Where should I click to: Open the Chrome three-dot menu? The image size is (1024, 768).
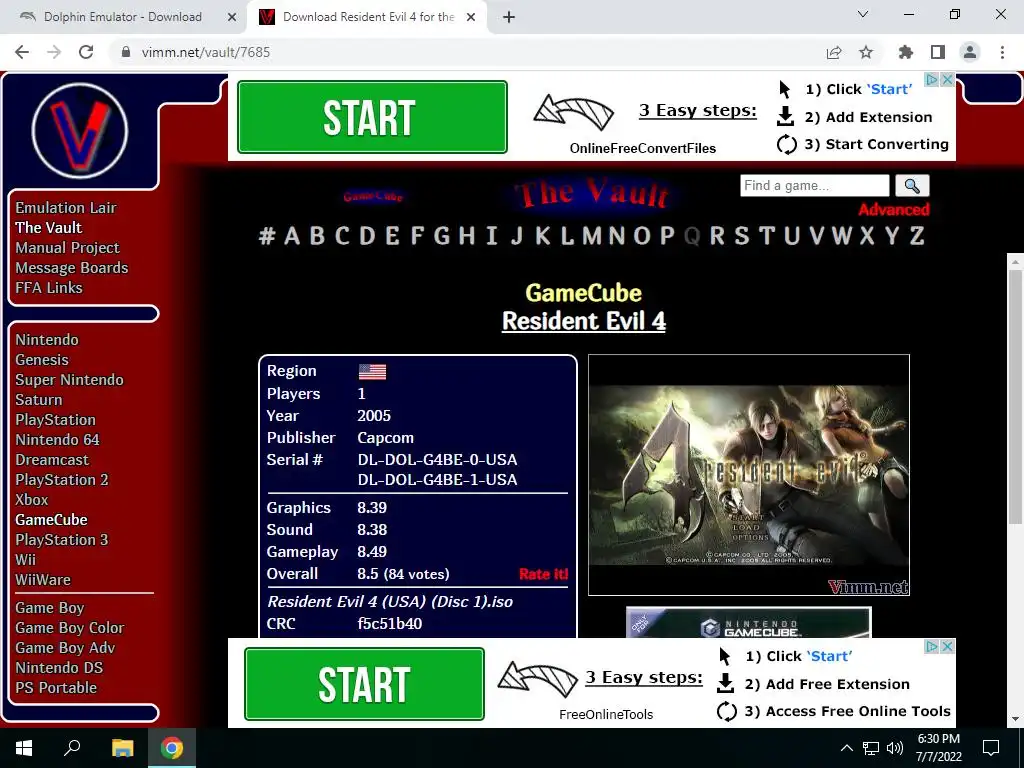point(1002,52)
